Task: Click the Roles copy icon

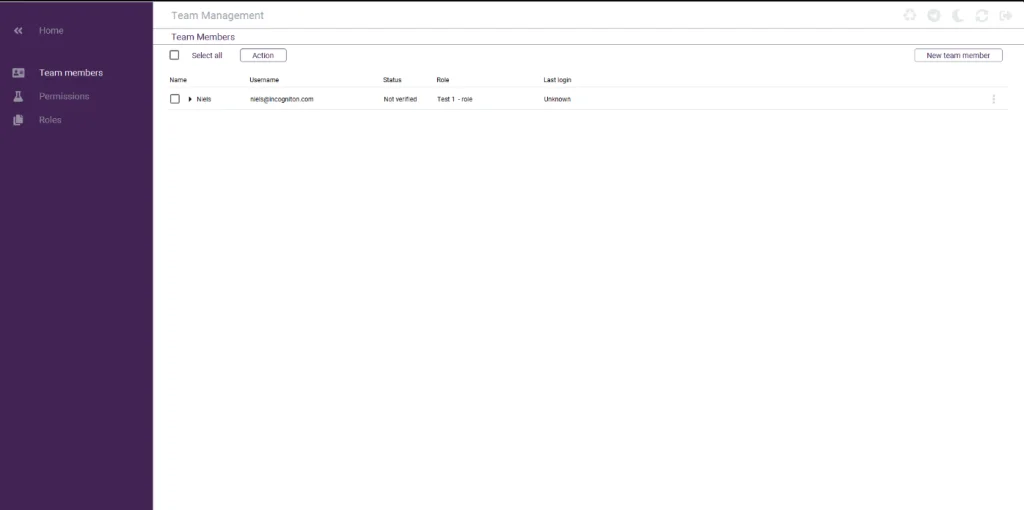Action: [18, 120]
